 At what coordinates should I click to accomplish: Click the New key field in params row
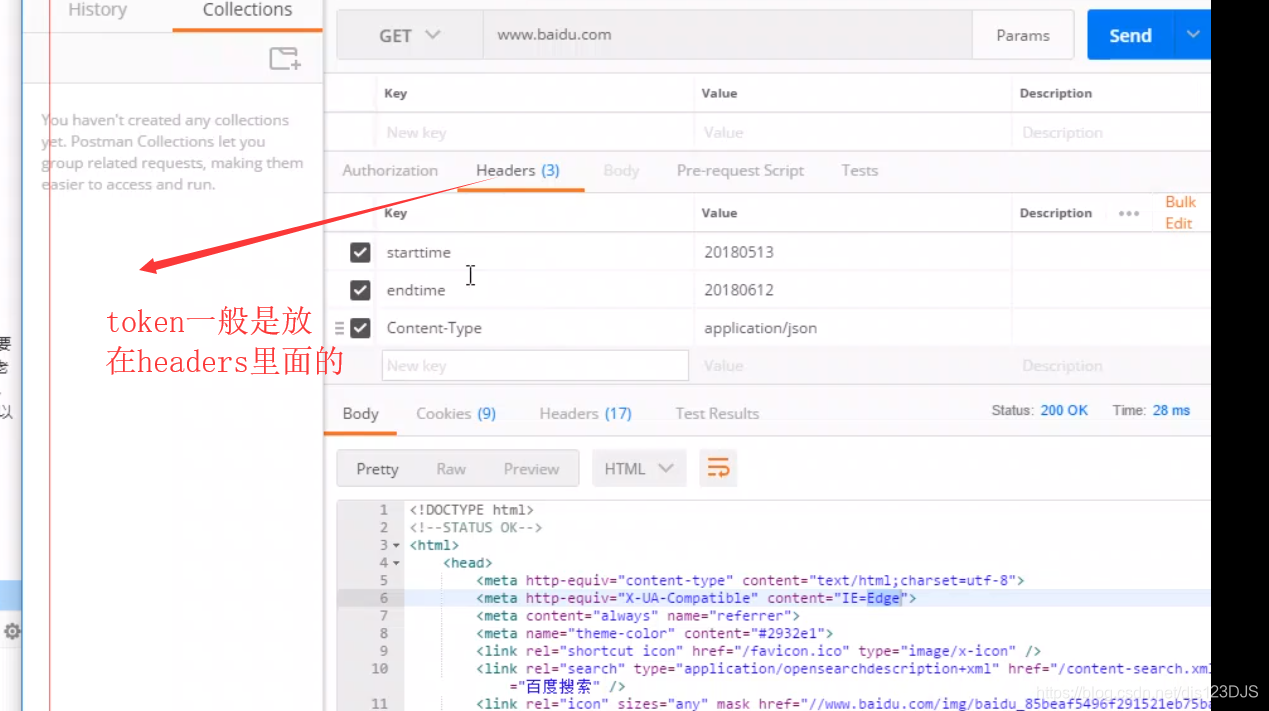click(x=537, y=132)
